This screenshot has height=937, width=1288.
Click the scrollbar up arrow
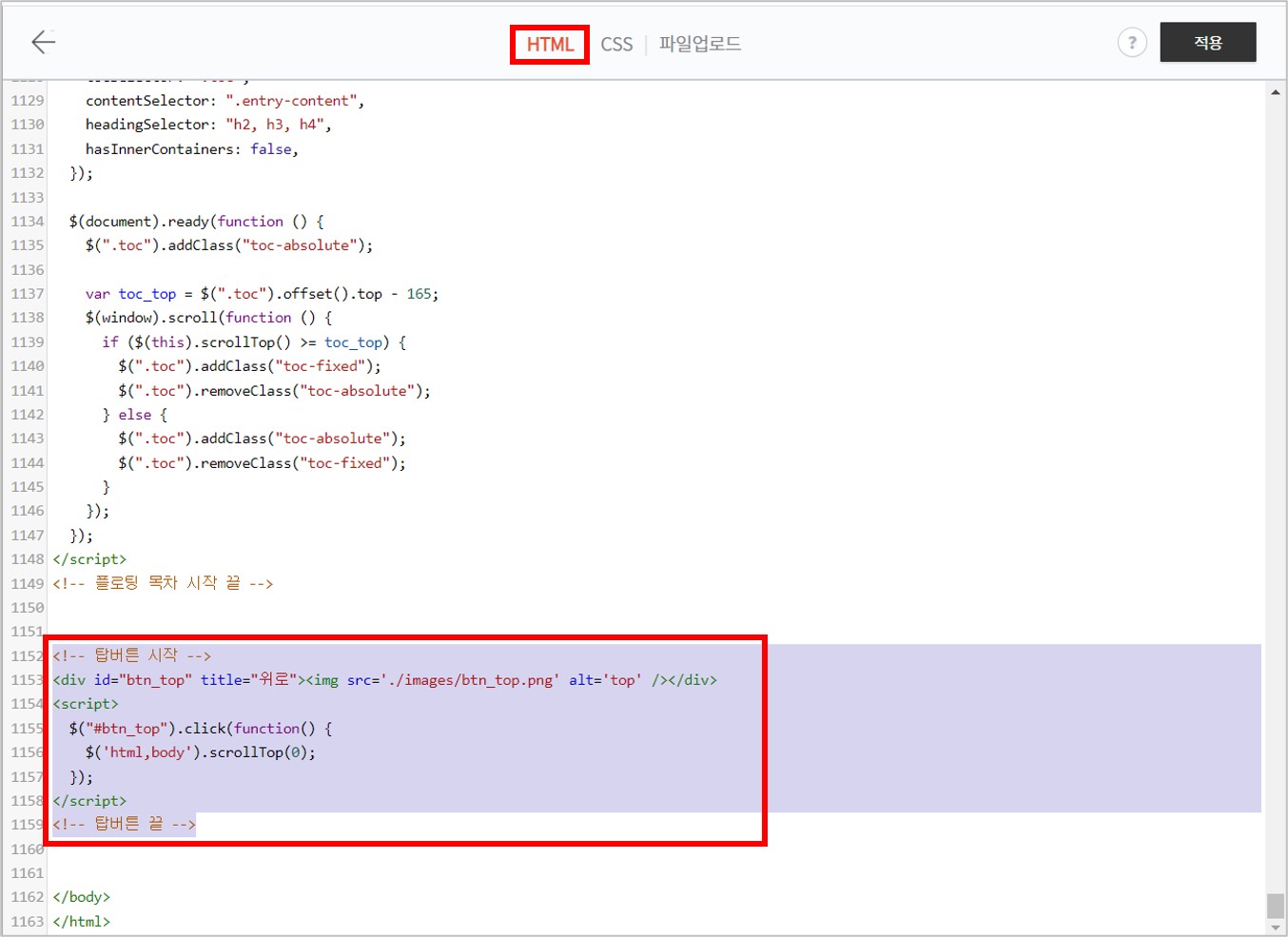(1276, 92)
